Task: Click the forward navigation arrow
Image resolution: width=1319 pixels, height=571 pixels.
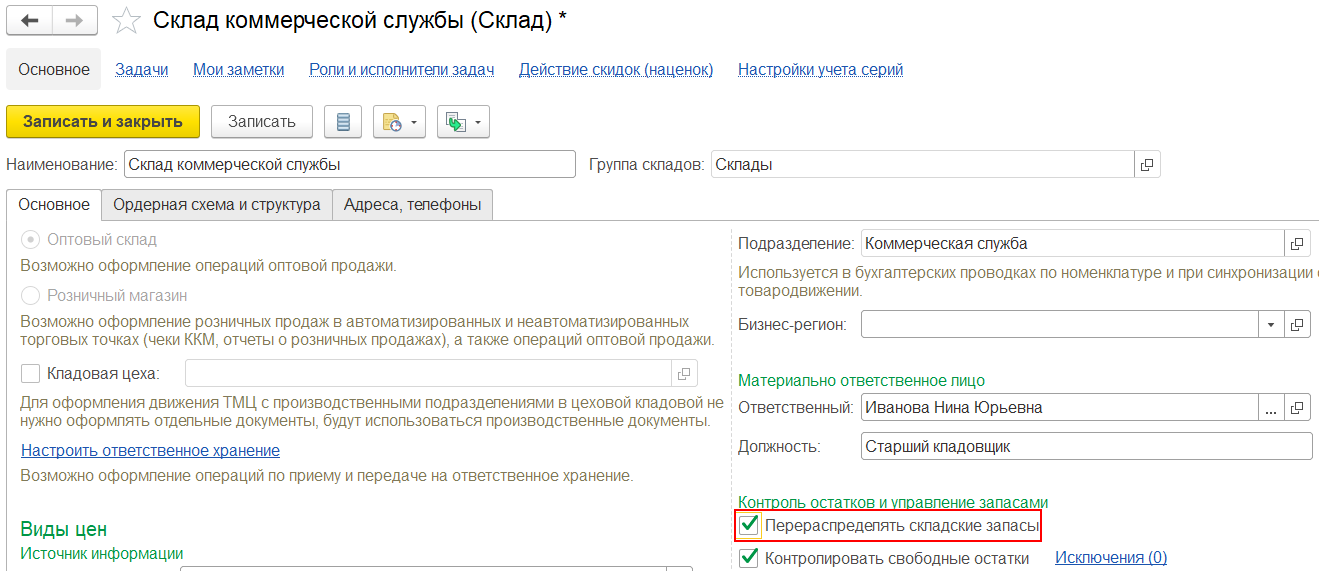Action: [x=74, y=20]
